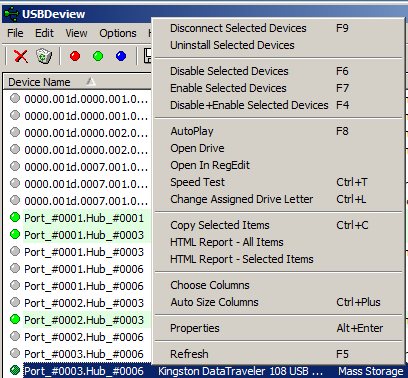Click the red circle disable toolbar icon
Viewport: 408px width, 378px height.
(75, 56)
